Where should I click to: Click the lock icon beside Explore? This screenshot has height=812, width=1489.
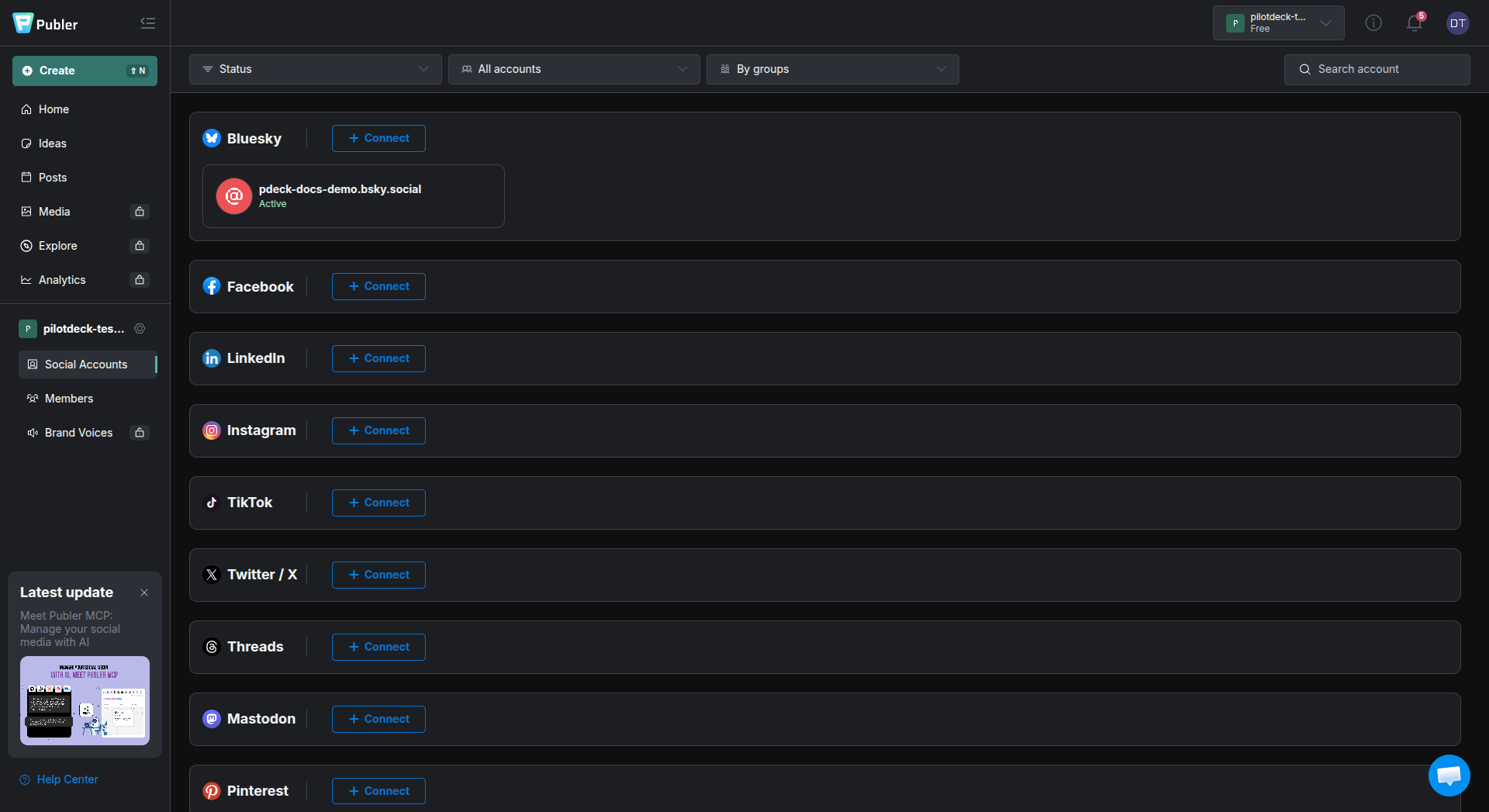tap(140, 246)
